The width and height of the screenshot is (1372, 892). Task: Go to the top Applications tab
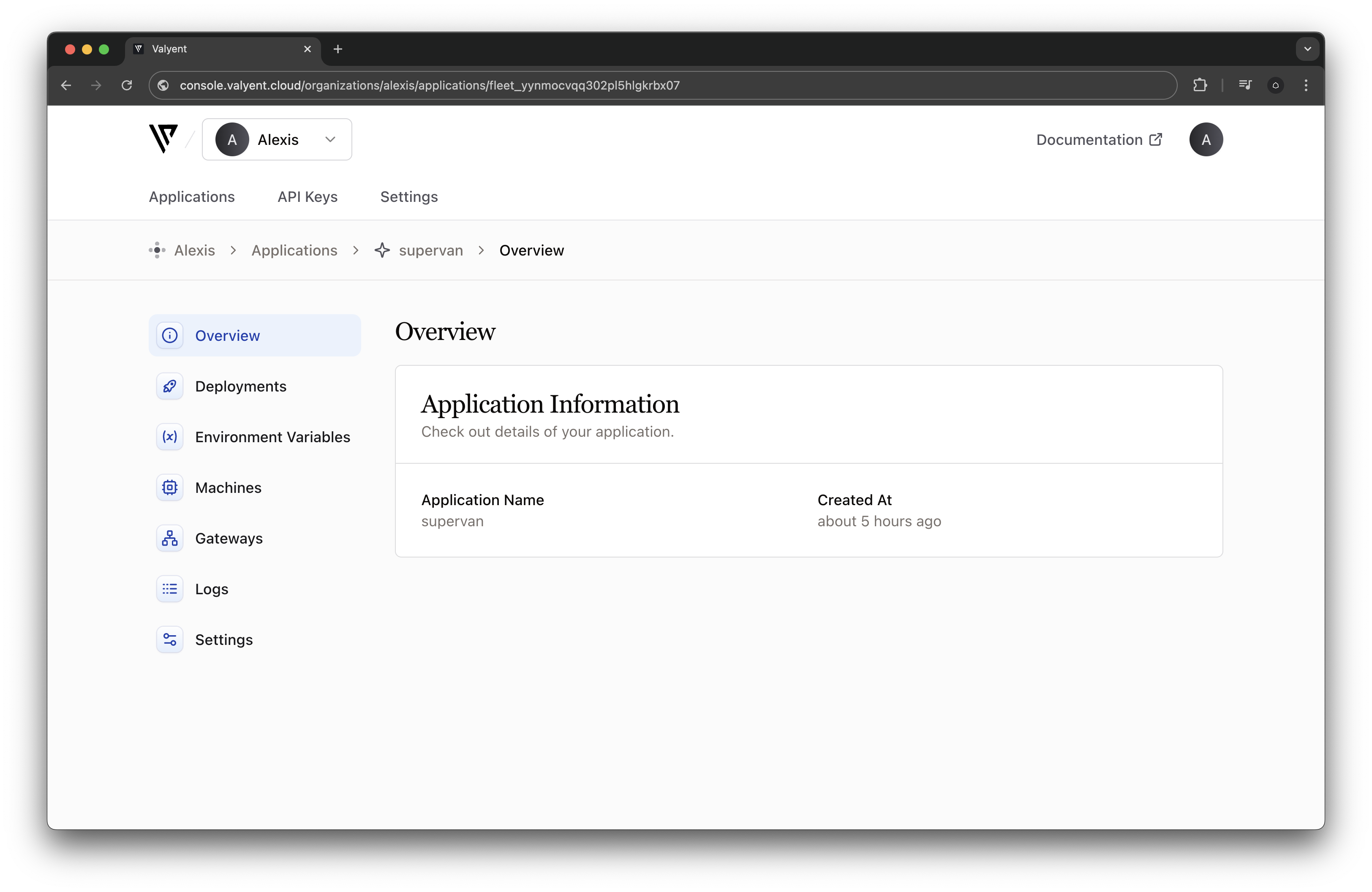pyautogui.click(x=191, y=197)
